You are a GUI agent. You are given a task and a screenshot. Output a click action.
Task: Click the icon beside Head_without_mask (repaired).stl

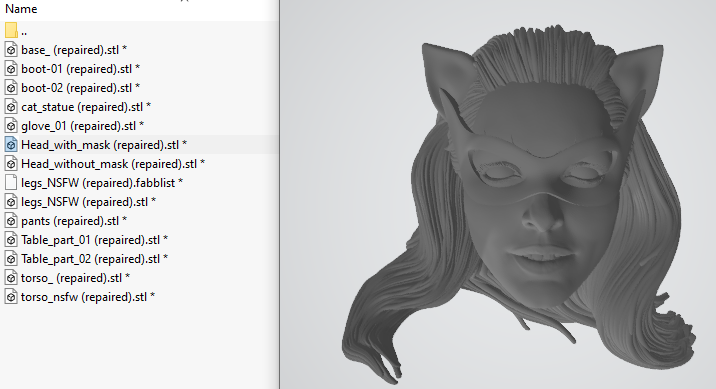coord(11,164)
